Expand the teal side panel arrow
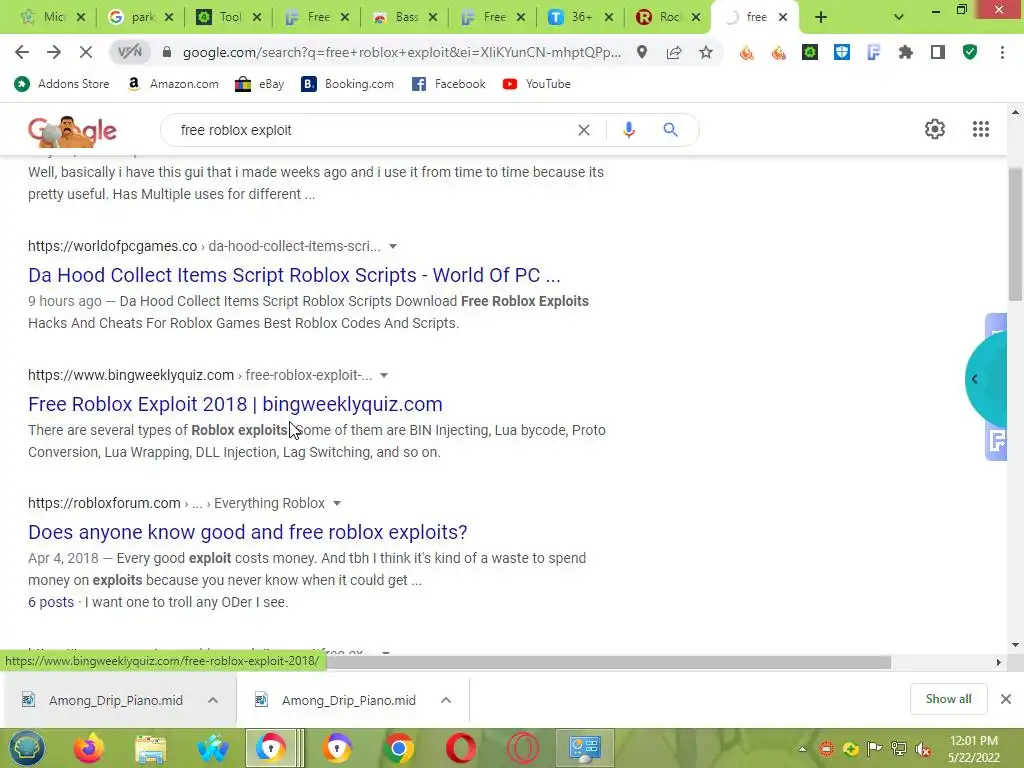This screenshot has width=1024, height=768. point(974,379)
